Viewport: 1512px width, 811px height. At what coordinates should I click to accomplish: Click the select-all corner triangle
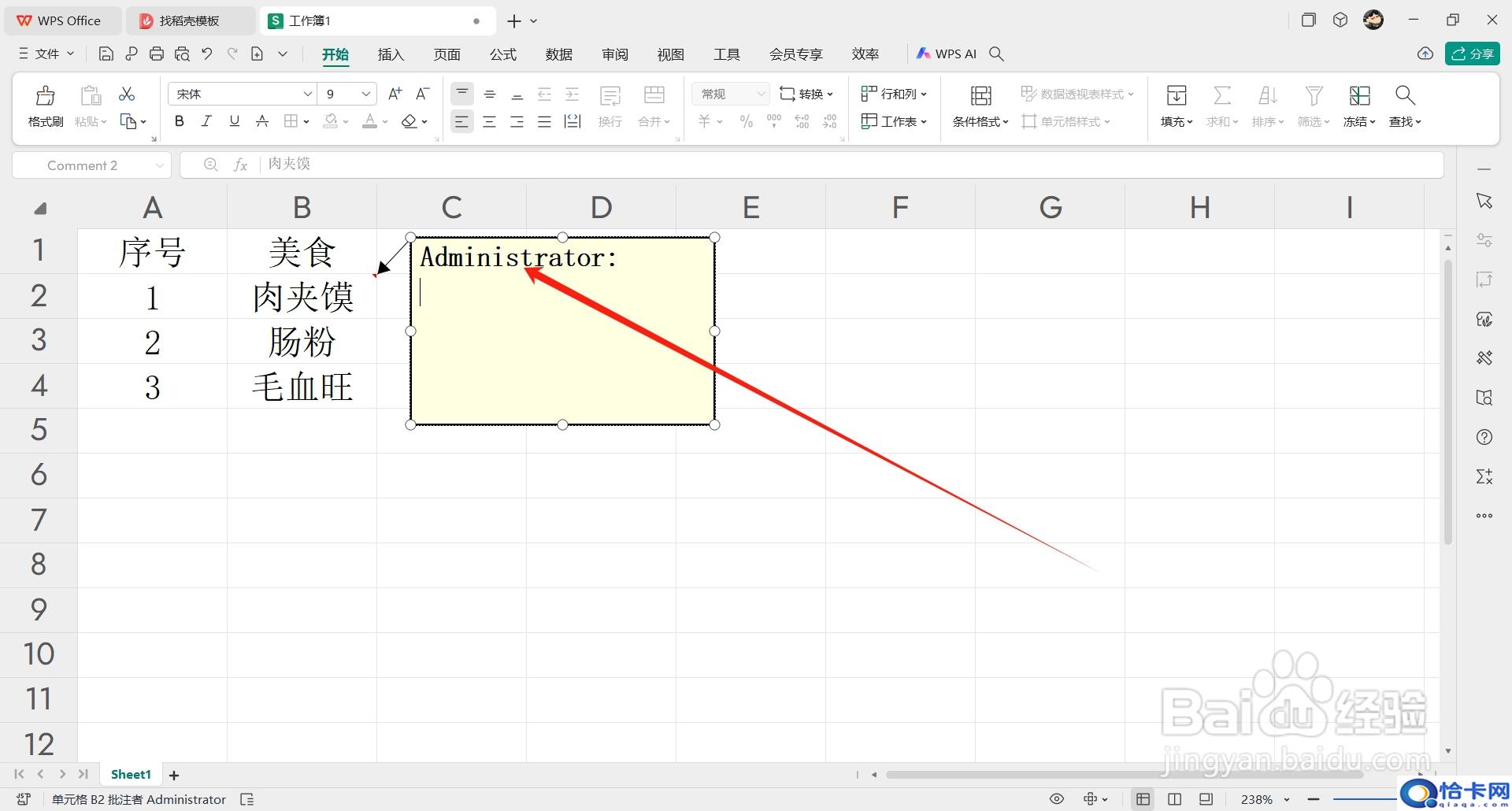(x=40, y=208)
